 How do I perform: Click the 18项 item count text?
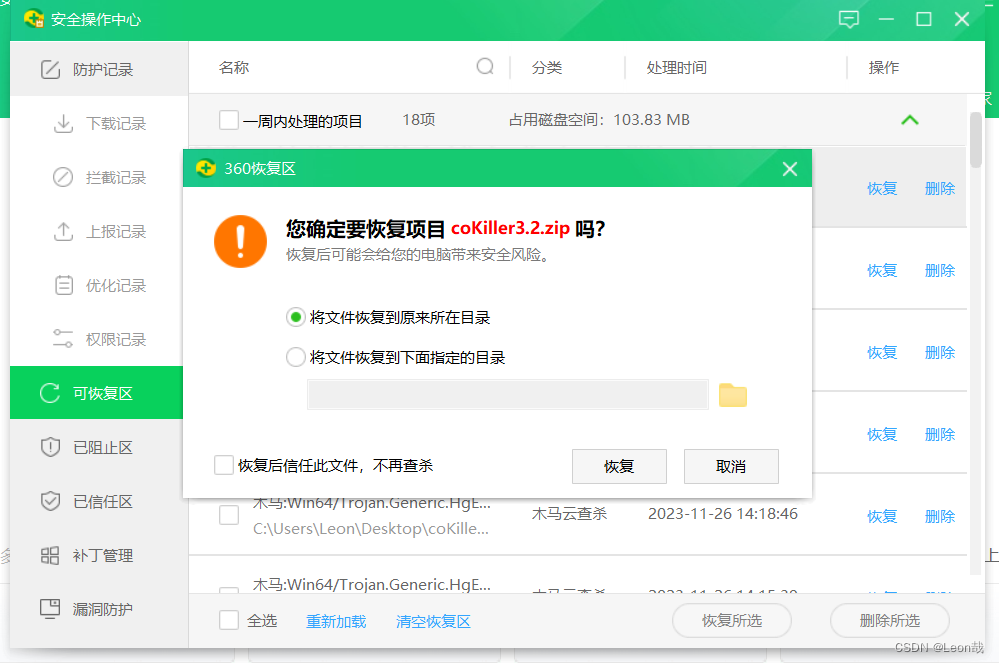pyautogui.click(x=419, y=120)
